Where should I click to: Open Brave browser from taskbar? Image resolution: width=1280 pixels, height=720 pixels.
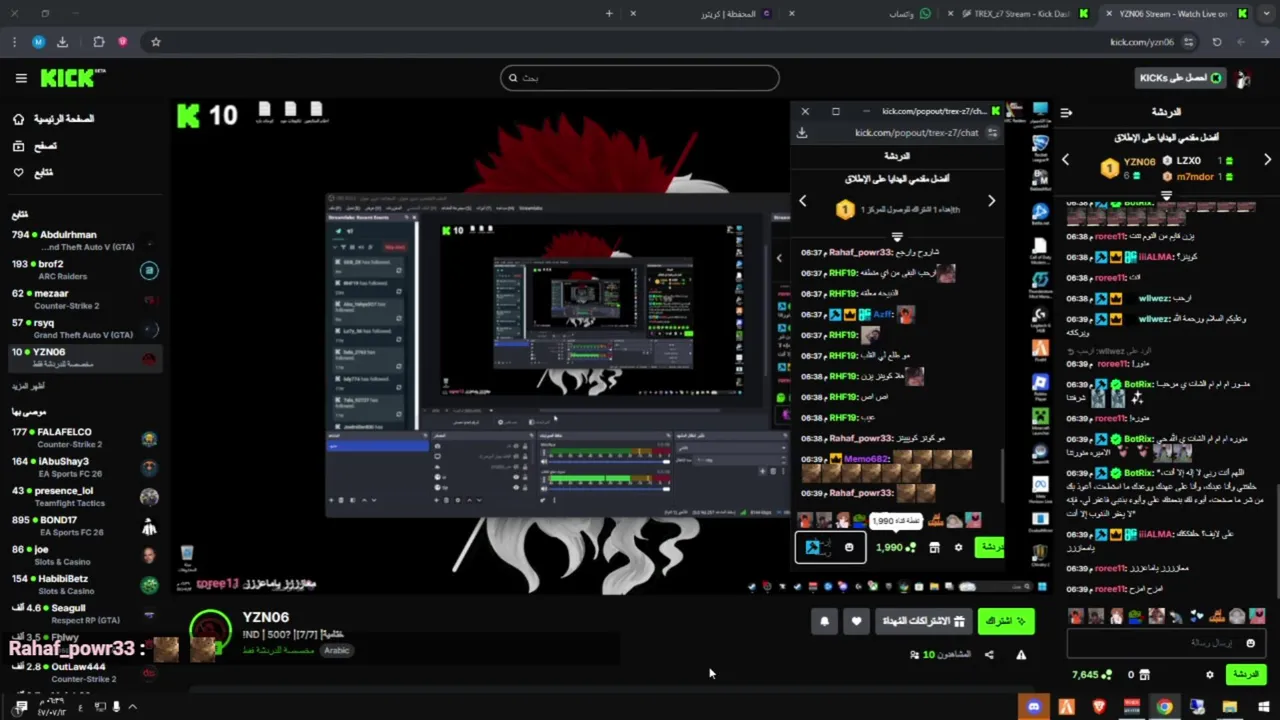1100,707
